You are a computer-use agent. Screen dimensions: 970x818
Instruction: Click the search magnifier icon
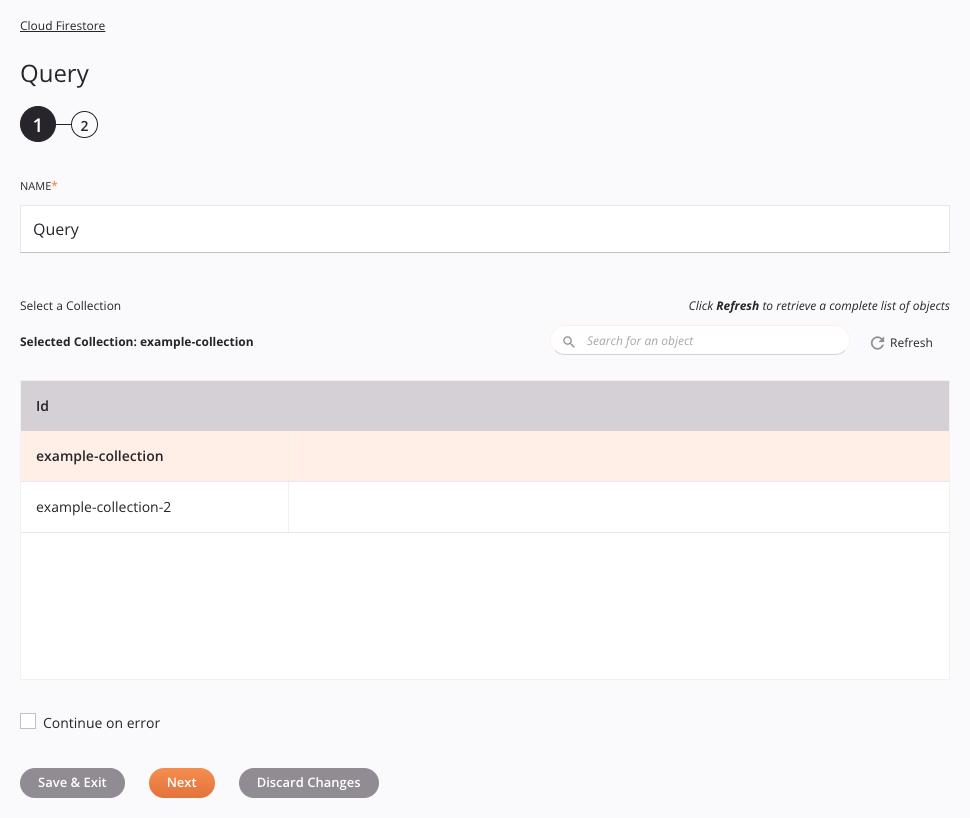[x=569, y=342]
